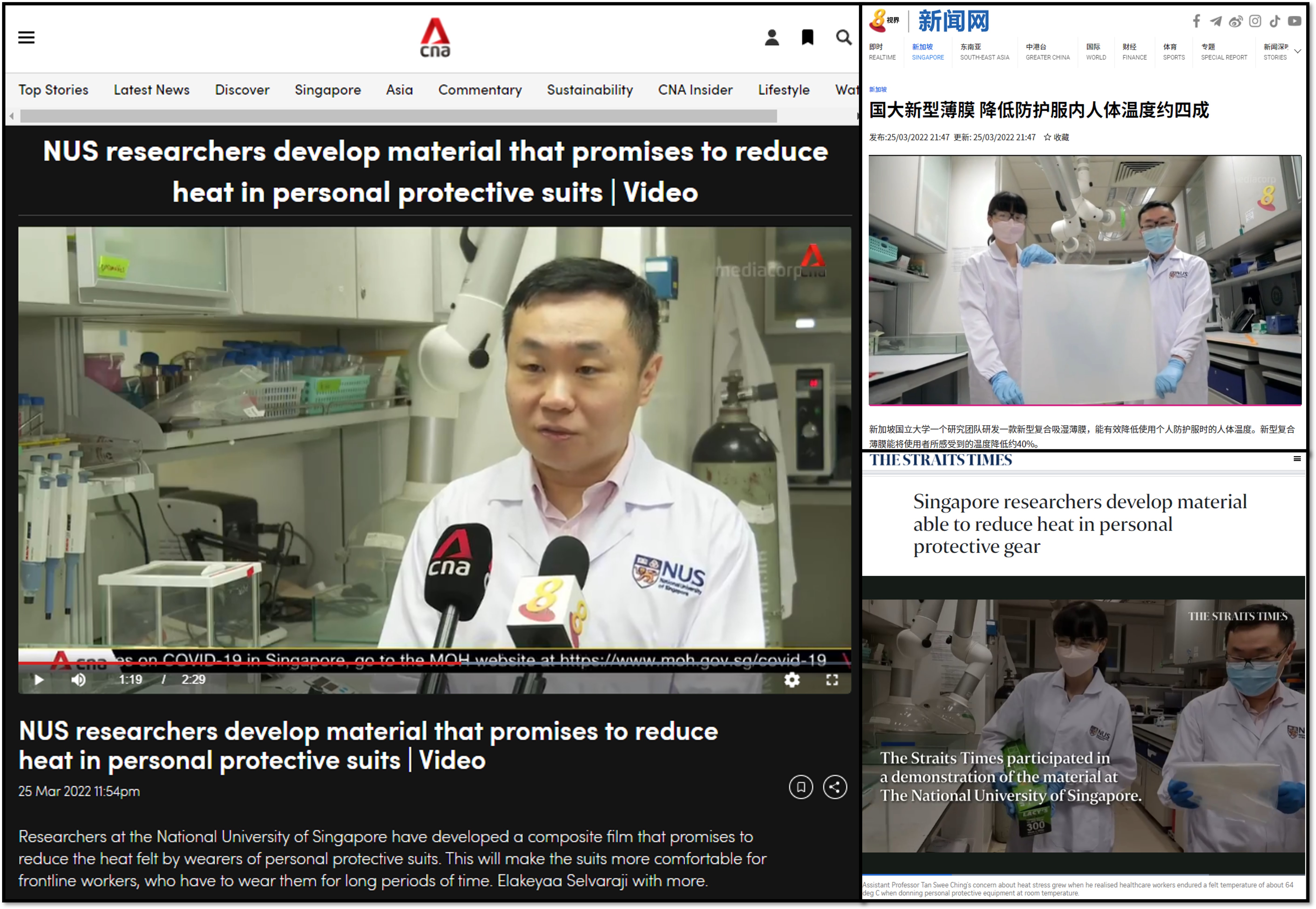Screen dimensions: 1316x909
Task: Select 即时 REALTIME in 8视界 nav
Action: click(x=882, y=52)
